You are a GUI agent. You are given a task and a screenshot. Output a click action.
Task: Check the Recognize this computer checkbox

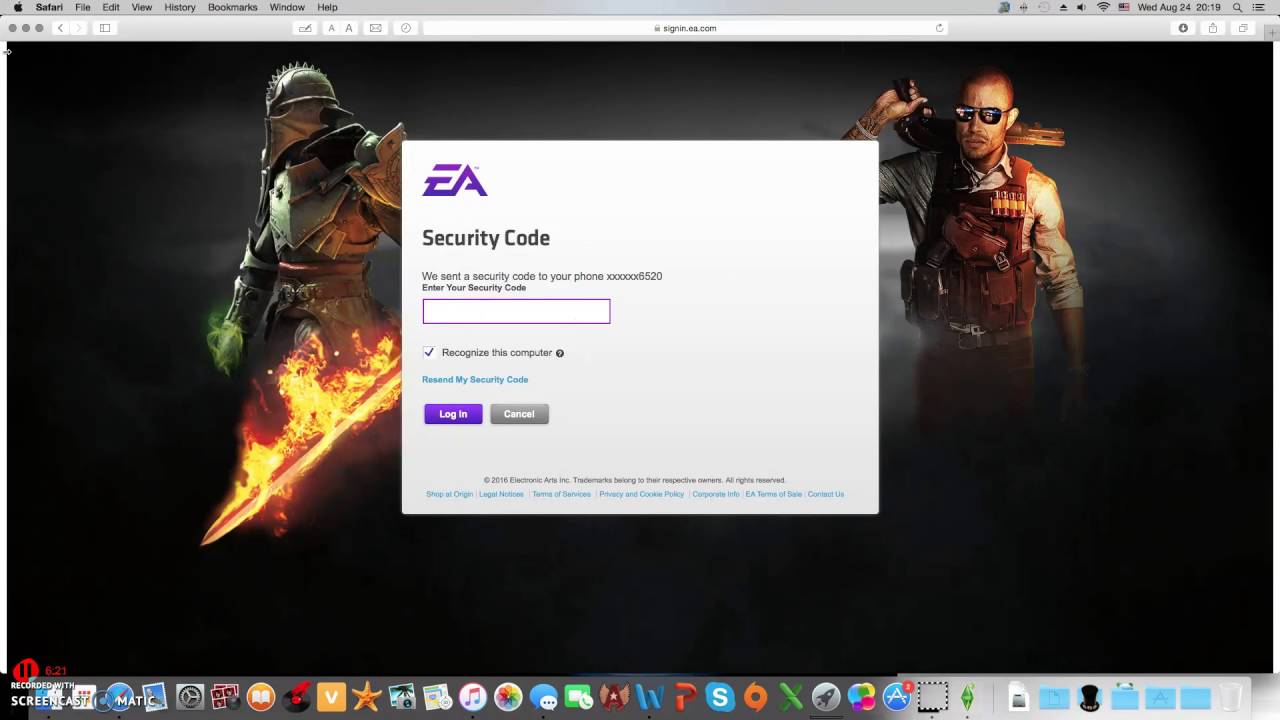[x=429, y=352]
